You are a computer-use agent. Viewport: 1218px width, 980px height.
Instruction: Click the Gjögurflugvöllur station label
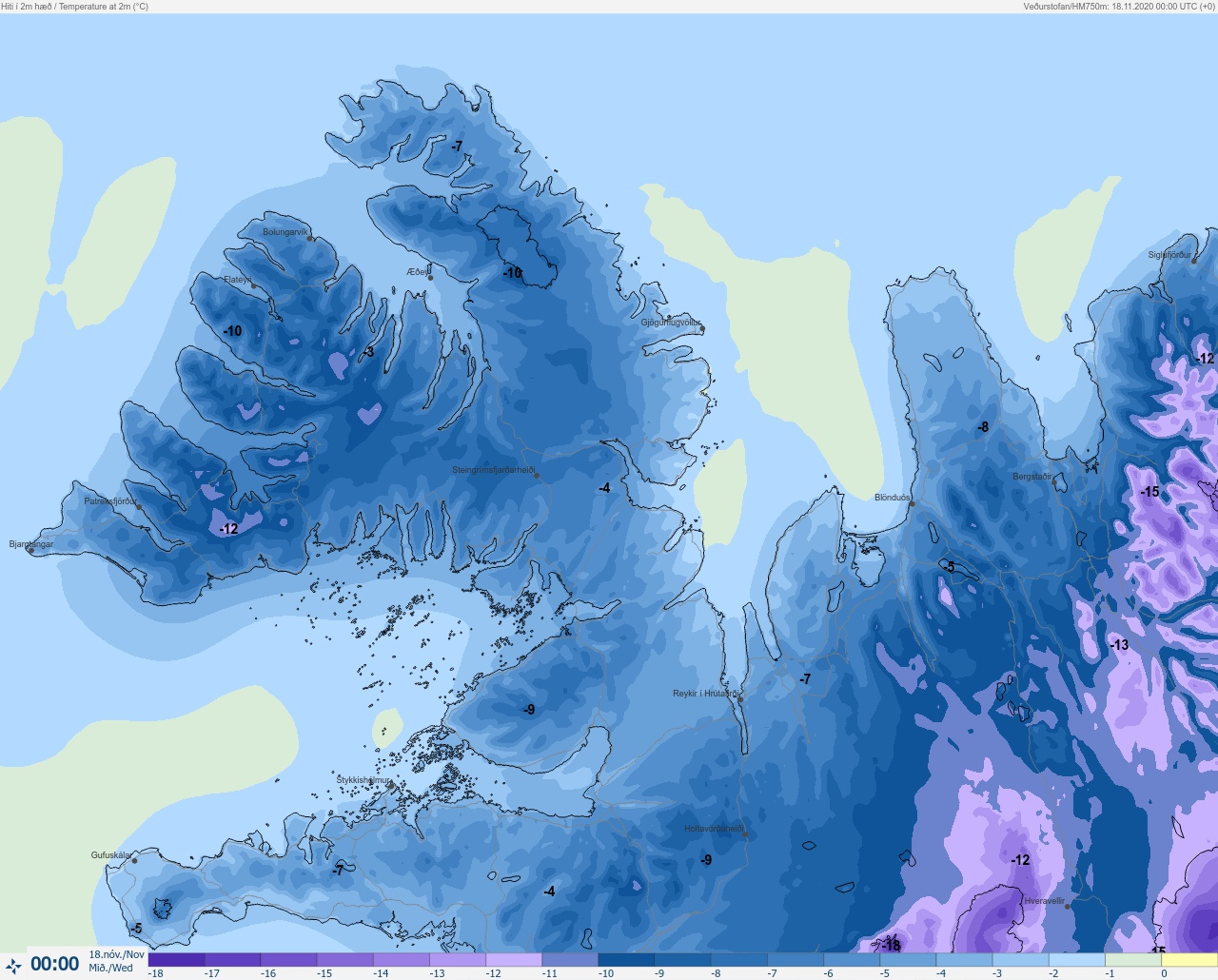(x=671, y=323)
